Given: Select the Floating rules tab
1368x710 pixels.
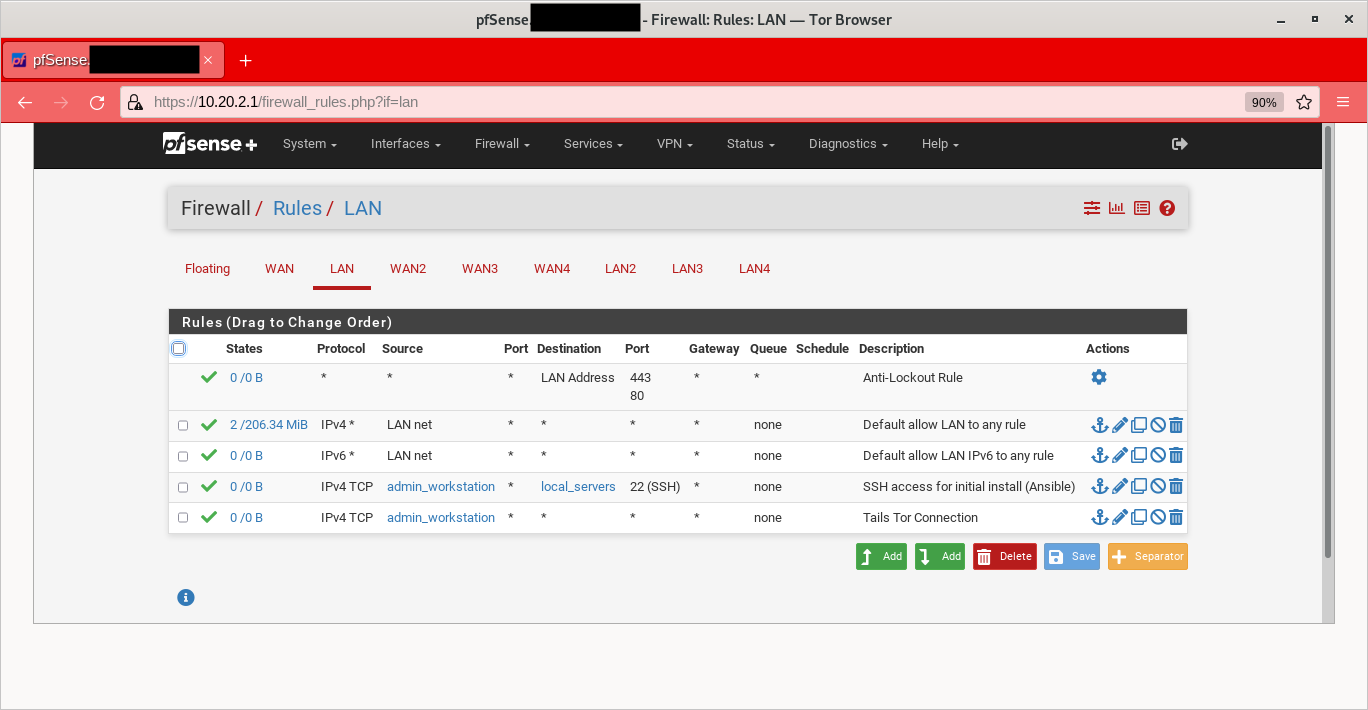Looking at the screenshot, I should tap(207, 268).
